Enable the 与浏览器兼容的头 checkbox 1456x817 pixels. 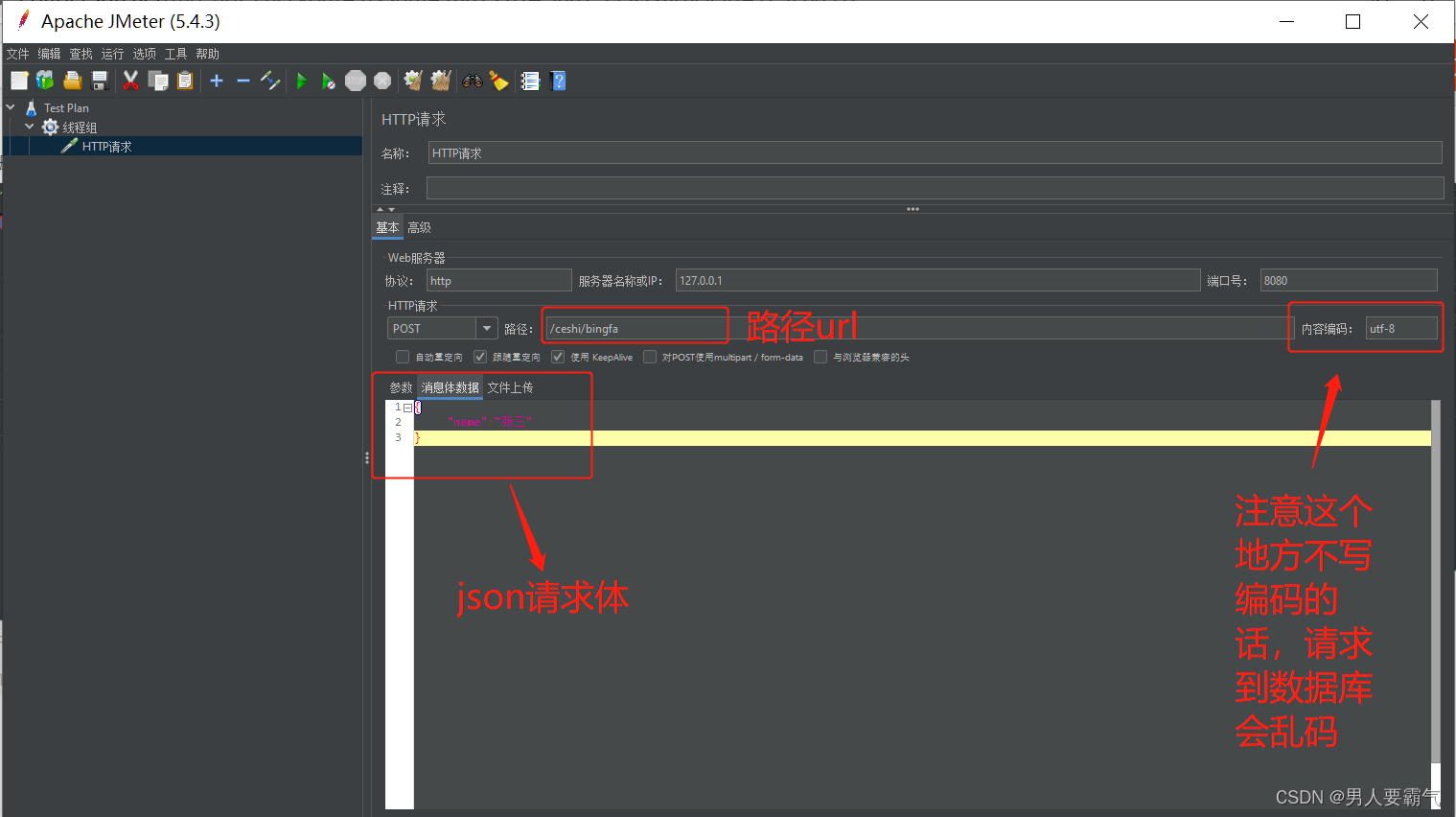point(820,357)
